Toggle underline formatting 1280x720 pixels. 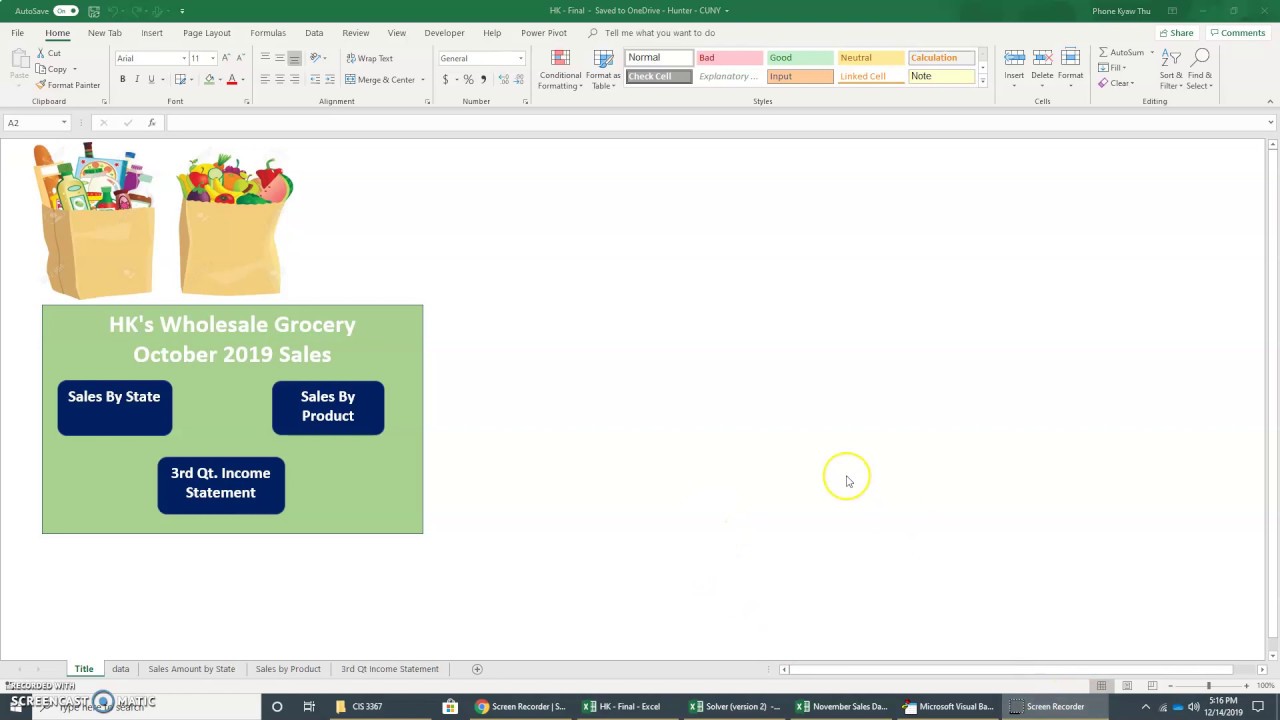[151, 79]
